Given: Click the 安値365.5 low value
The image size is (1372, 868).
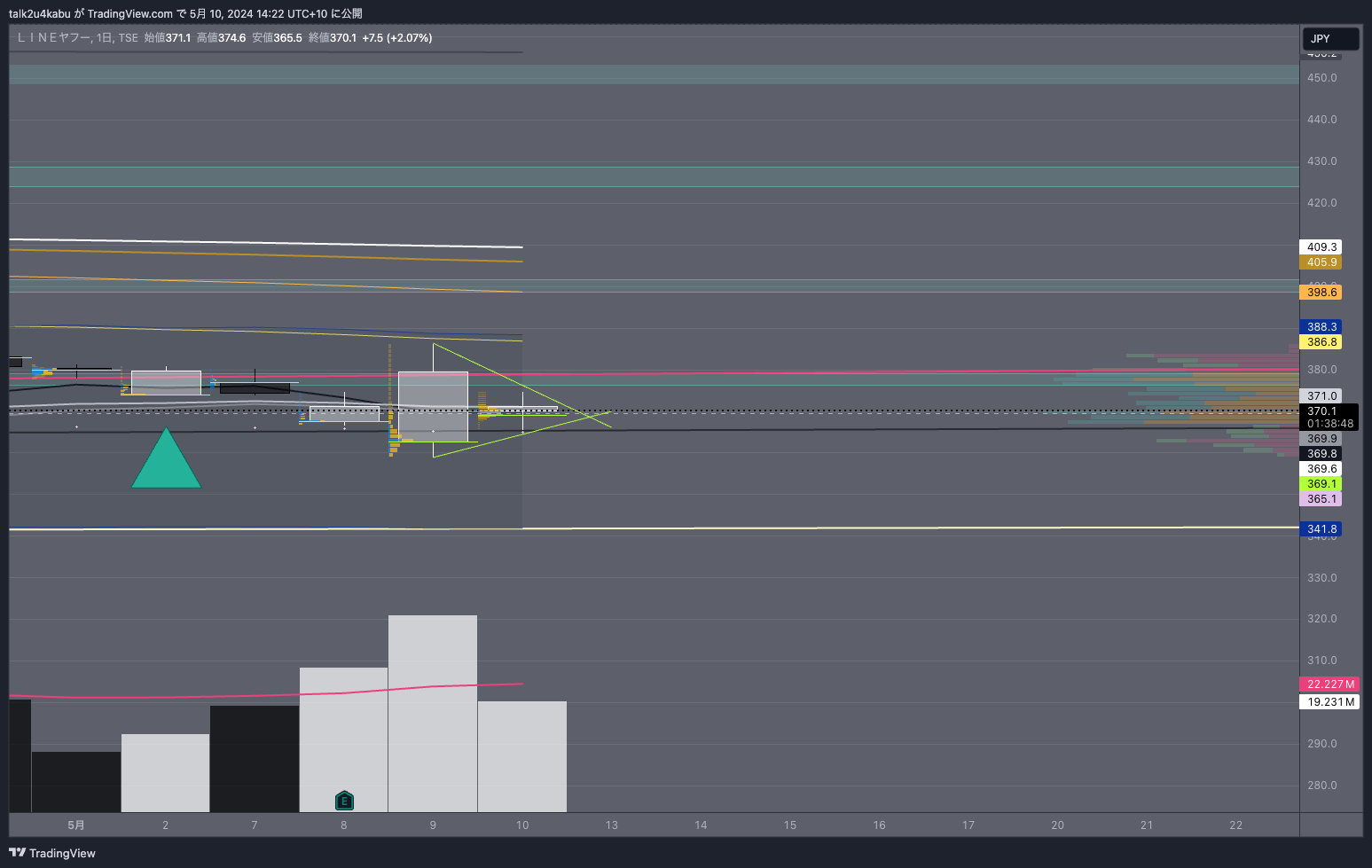Looking at the screenshot, I should tap(277, 38).
